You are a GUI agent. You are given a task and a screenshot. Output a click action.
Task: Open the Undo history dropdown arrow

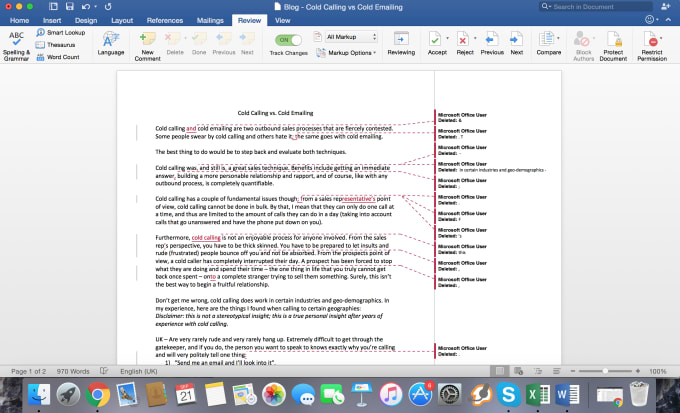tap(95, 7)
